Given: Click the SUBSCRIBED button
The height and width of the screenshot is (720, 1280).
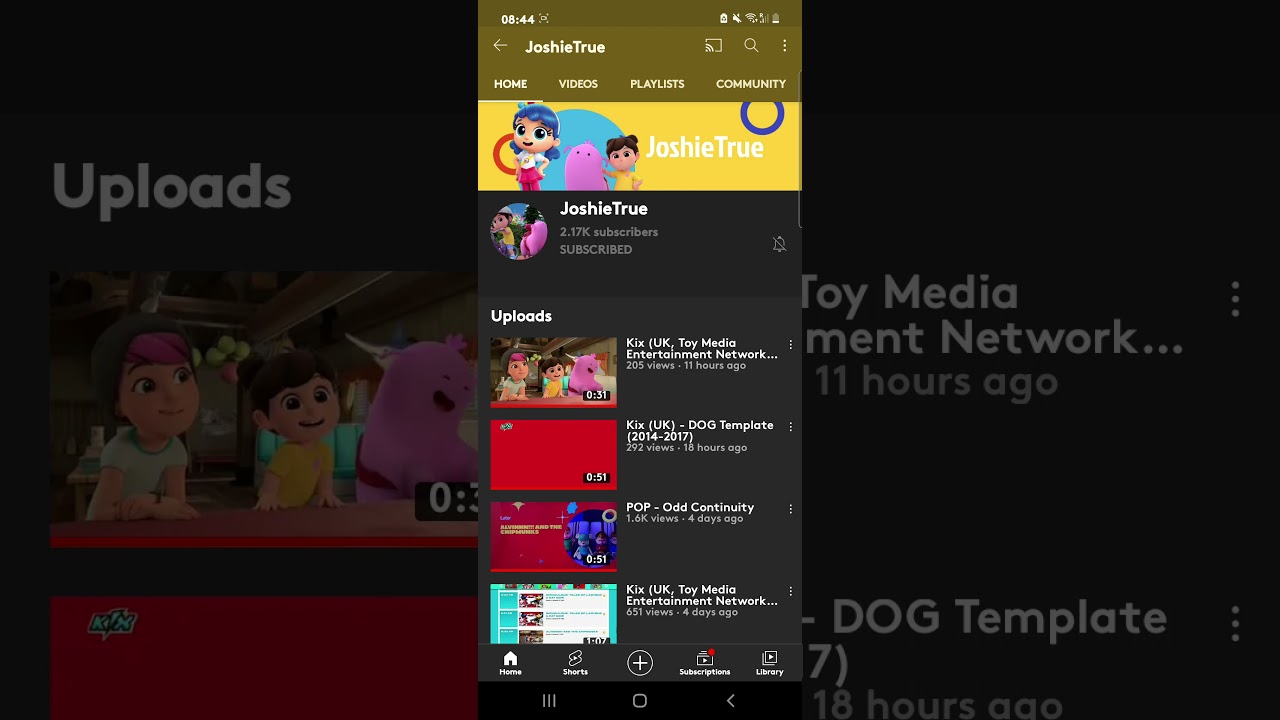Looking at the screenshot, I should 596,250.
